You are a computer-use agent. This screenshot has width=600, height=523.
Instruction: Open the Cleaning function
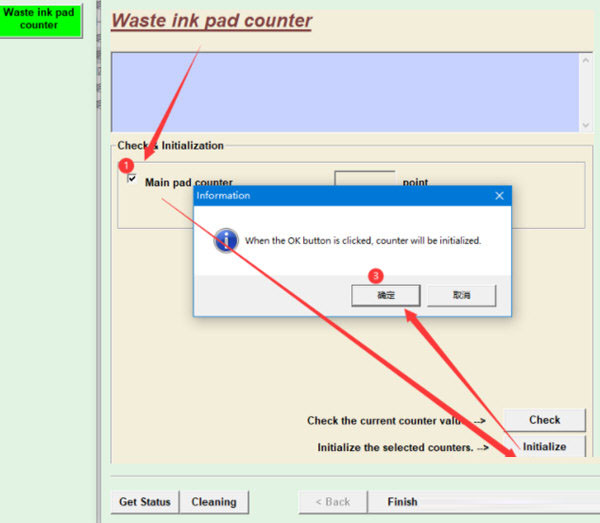214,502
